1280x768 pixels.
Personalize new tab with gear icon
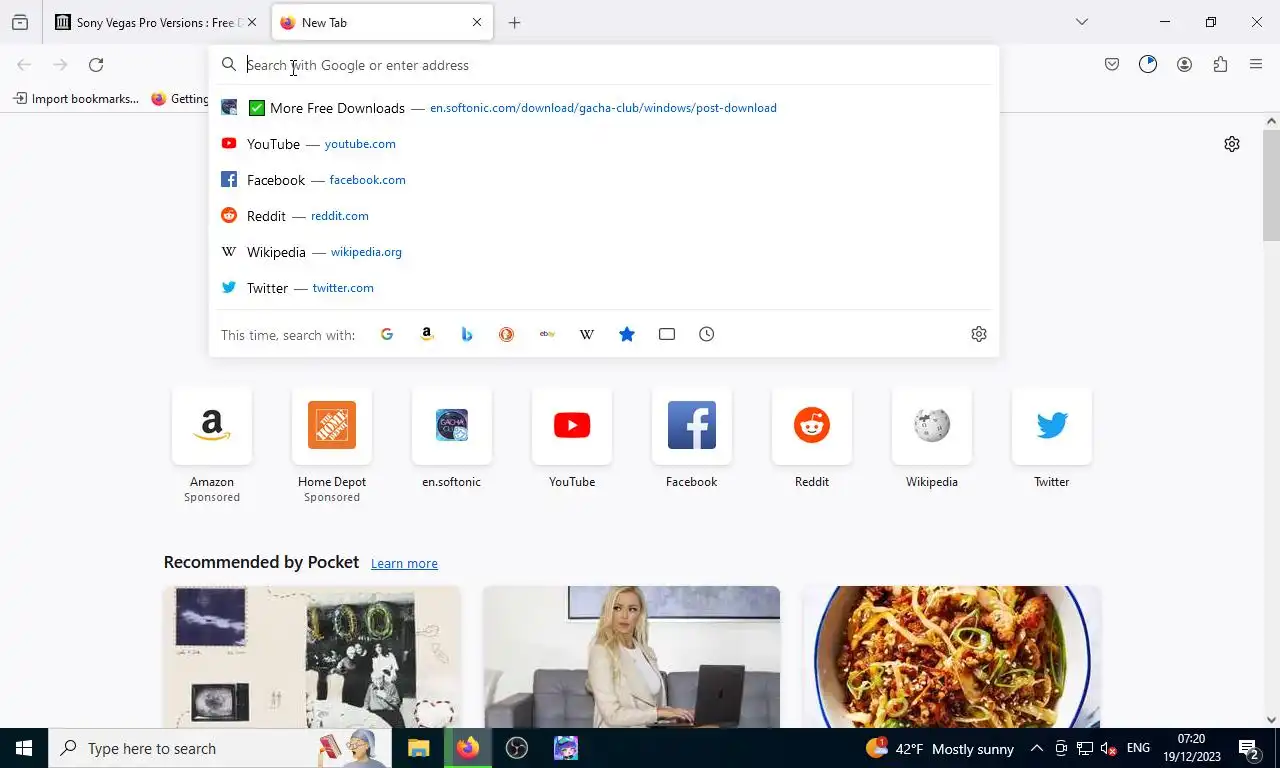1232,144
